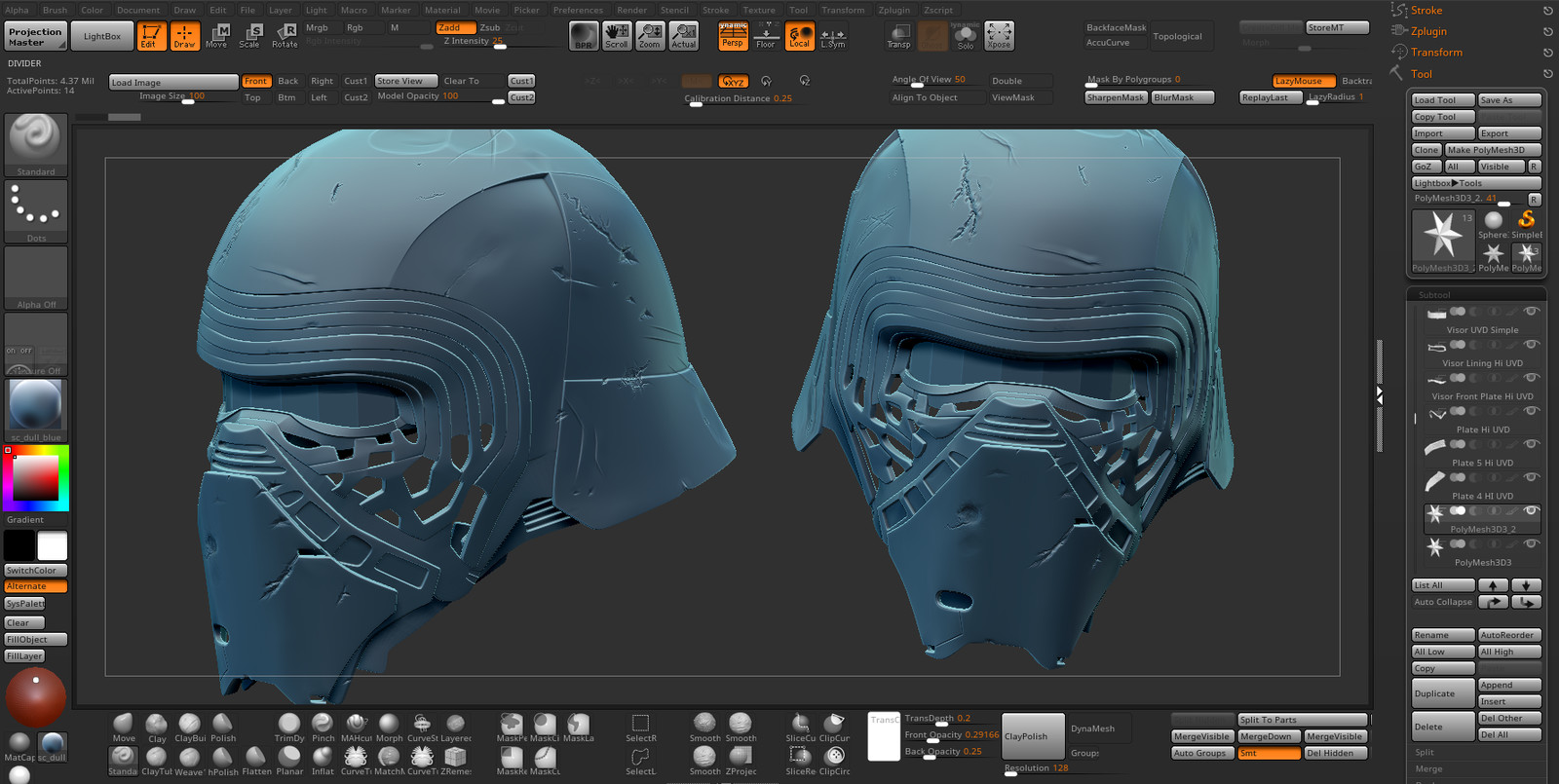Select the SelectLasso brush

[640, 761]
